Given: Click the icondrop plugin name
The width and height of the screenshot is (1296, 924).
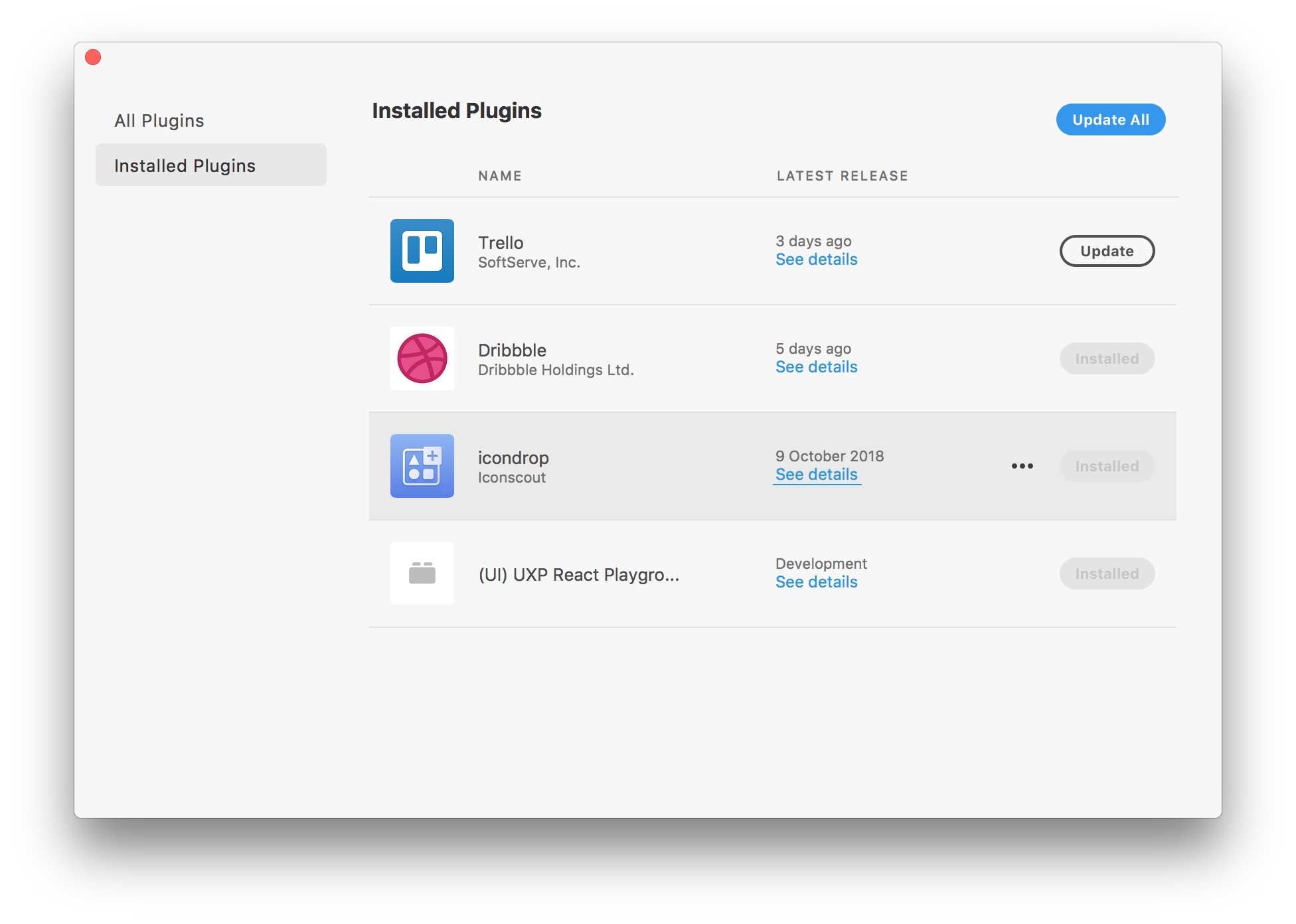Looking at the screenshot, I should tap(513, 458).
